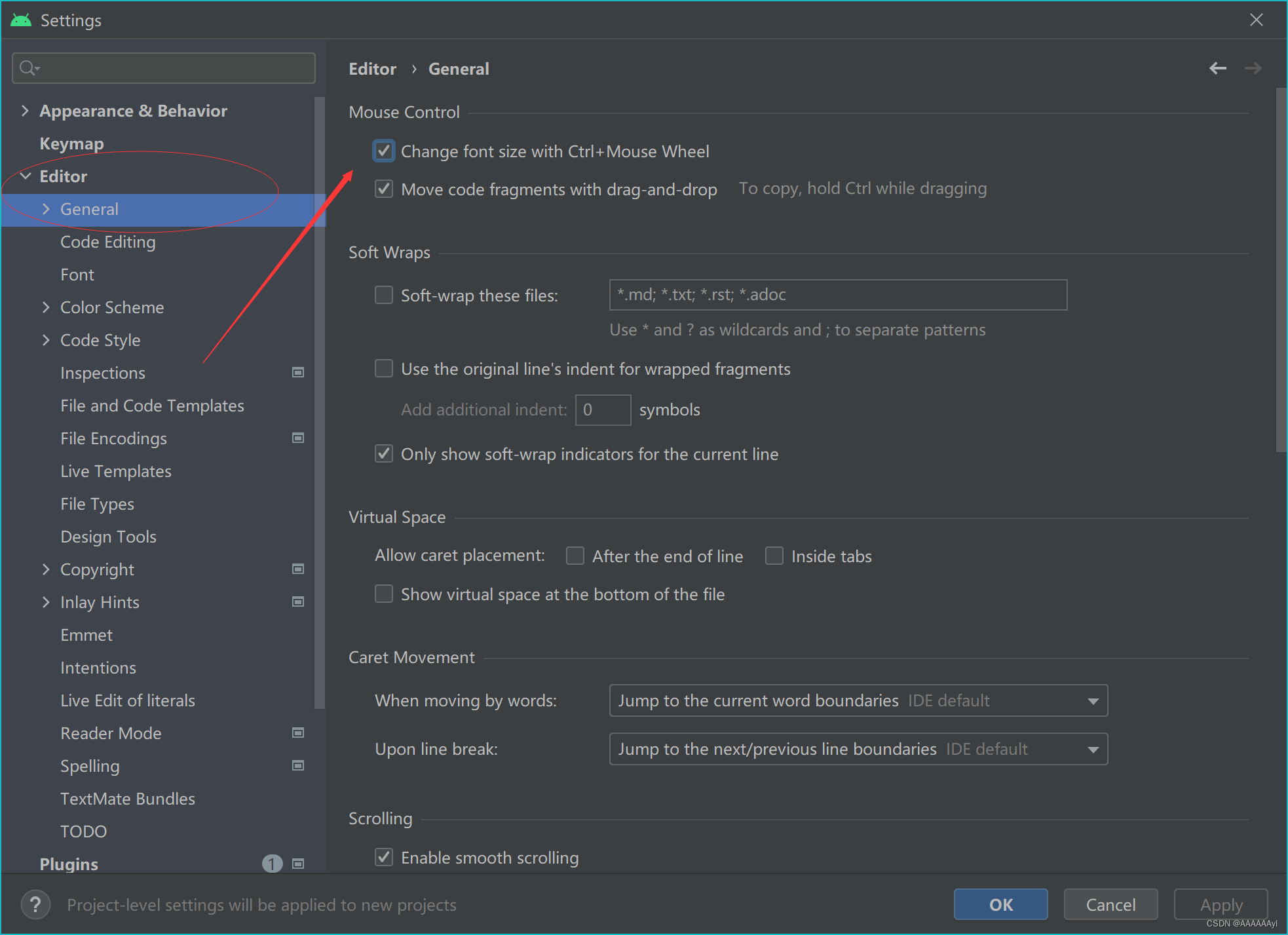Expand the Color Scheme tree node
1288x935 pixels.
pyautogui.click(x=46, y=307)
